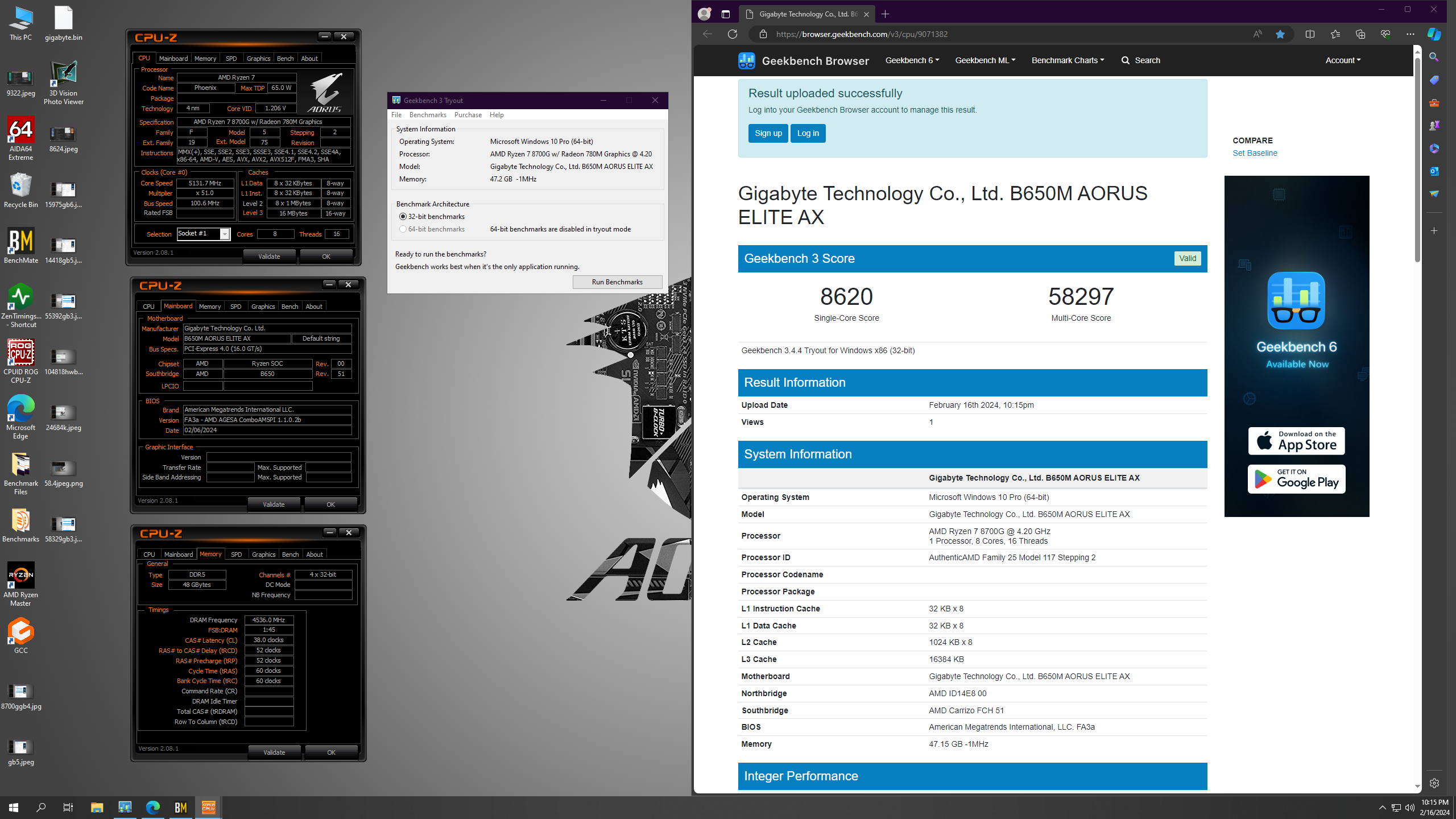Screen dimensions: 1456x819
Task: Open Benchmark Files folder on desktop
Action: tap(20, 473)
